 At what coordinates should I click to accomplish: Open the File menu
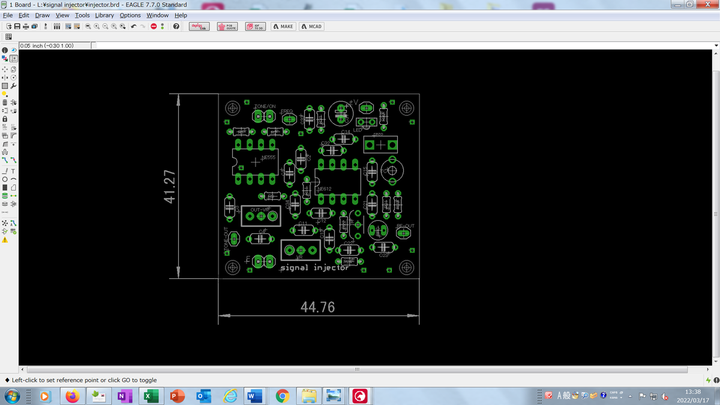click(x=8, y=15)
